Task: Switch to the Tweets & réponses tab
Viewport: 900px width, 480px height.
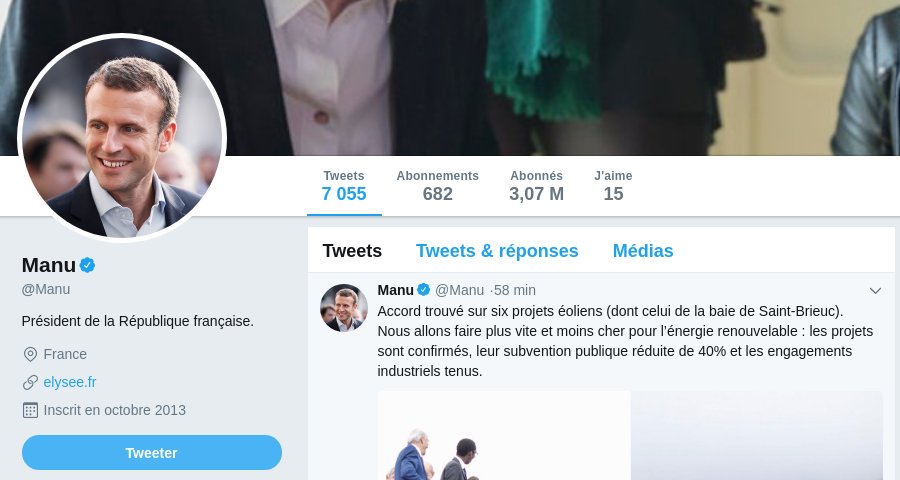Action: [497, 251]
